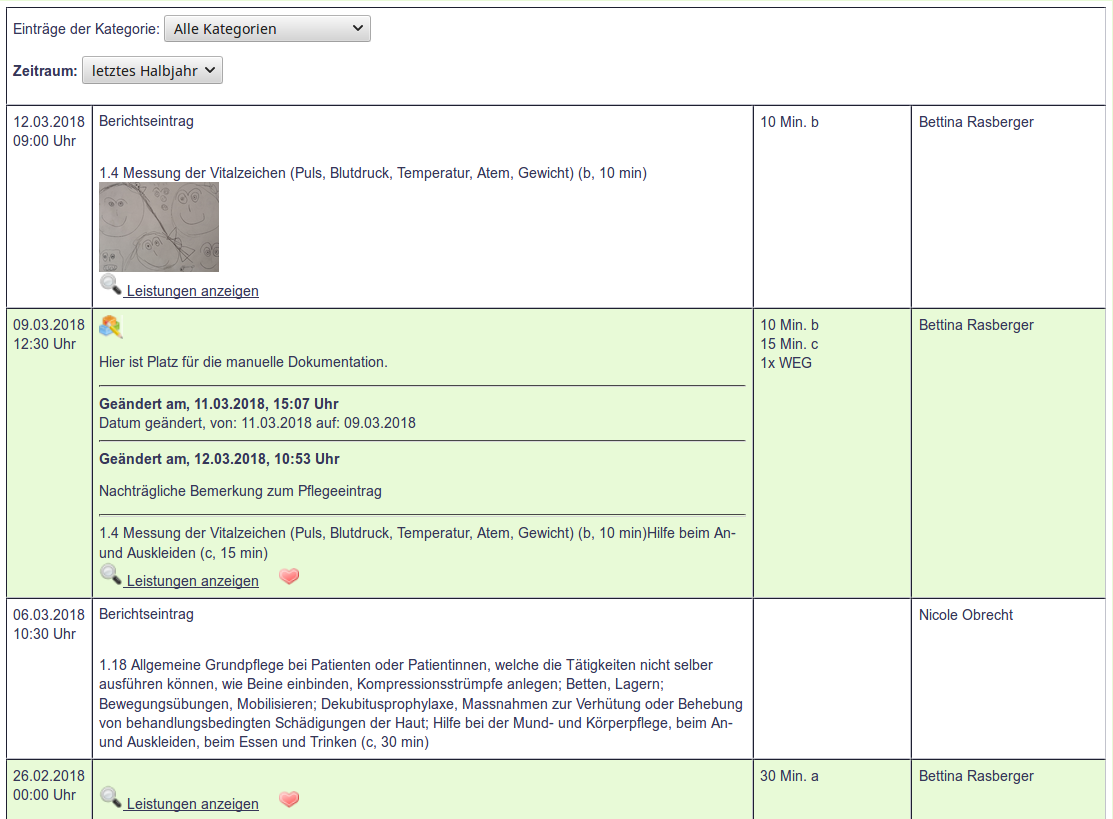
Task: Open the 'Alle Kategorien' category dropdown
Action: click(267, 29)
